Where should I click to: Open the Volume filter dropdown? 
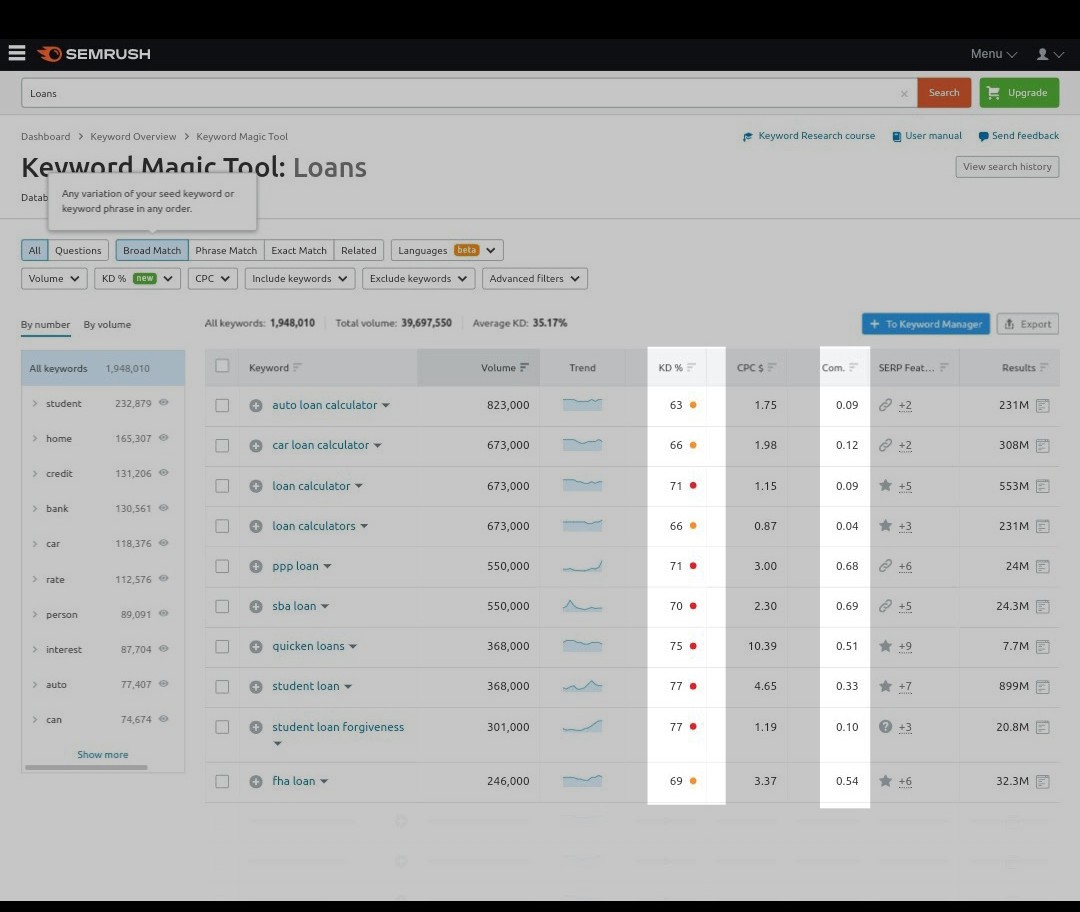[x=54, y=278]
